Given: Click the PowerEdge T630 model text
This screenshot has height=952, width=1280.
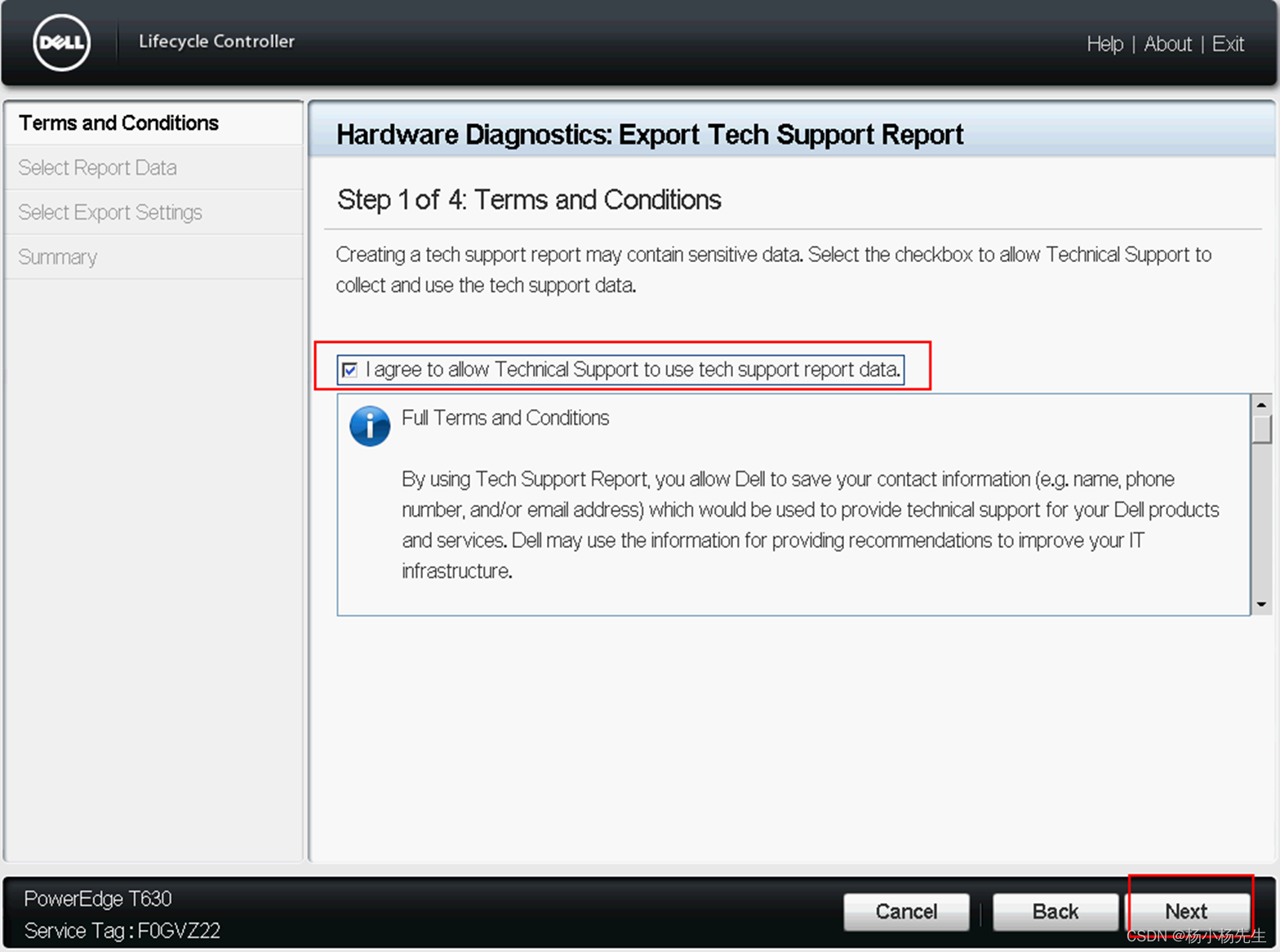Looking at the screenshot, I should [98, 899].
